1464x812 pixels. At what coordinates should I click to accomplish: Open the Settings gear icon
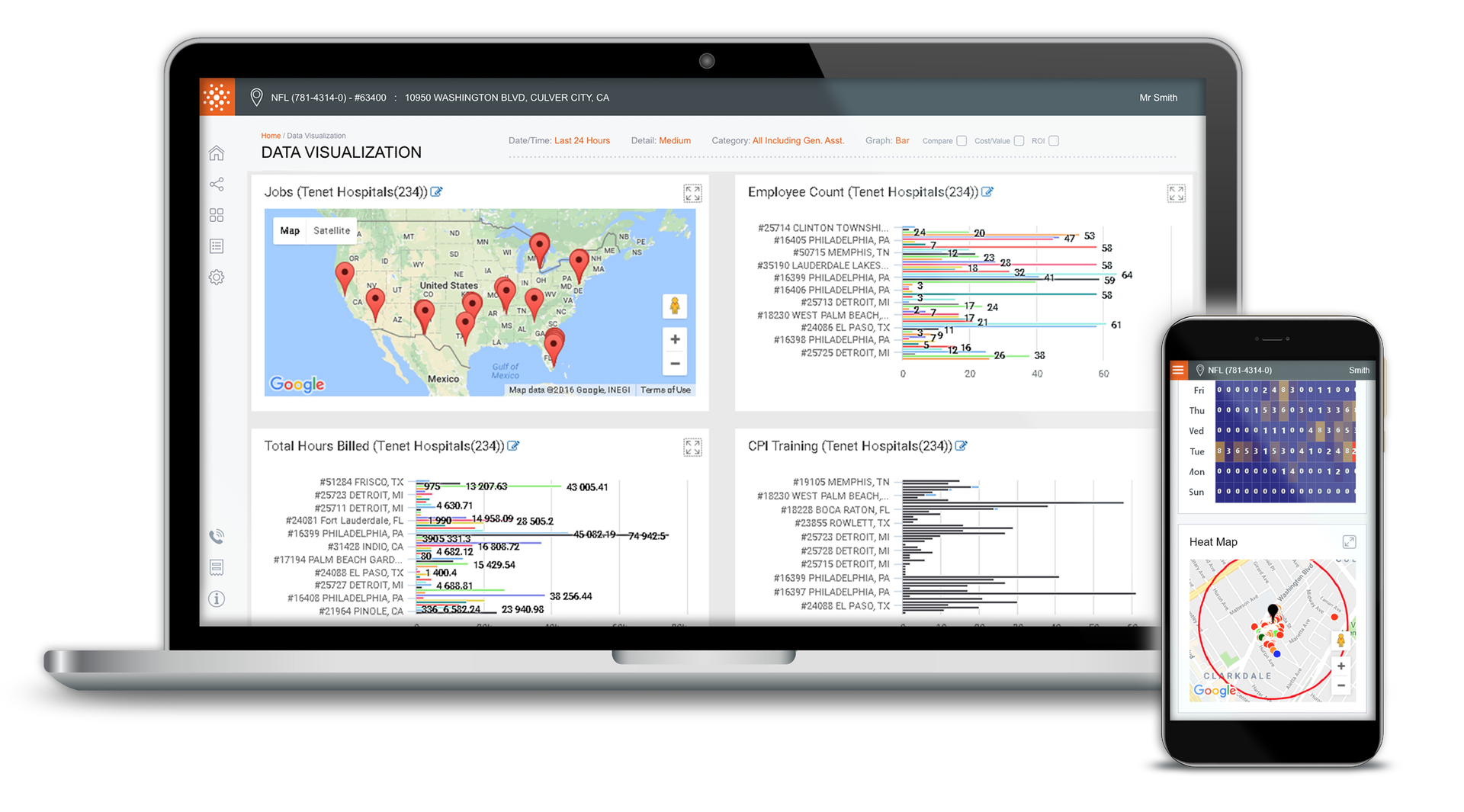coord(217,276)
